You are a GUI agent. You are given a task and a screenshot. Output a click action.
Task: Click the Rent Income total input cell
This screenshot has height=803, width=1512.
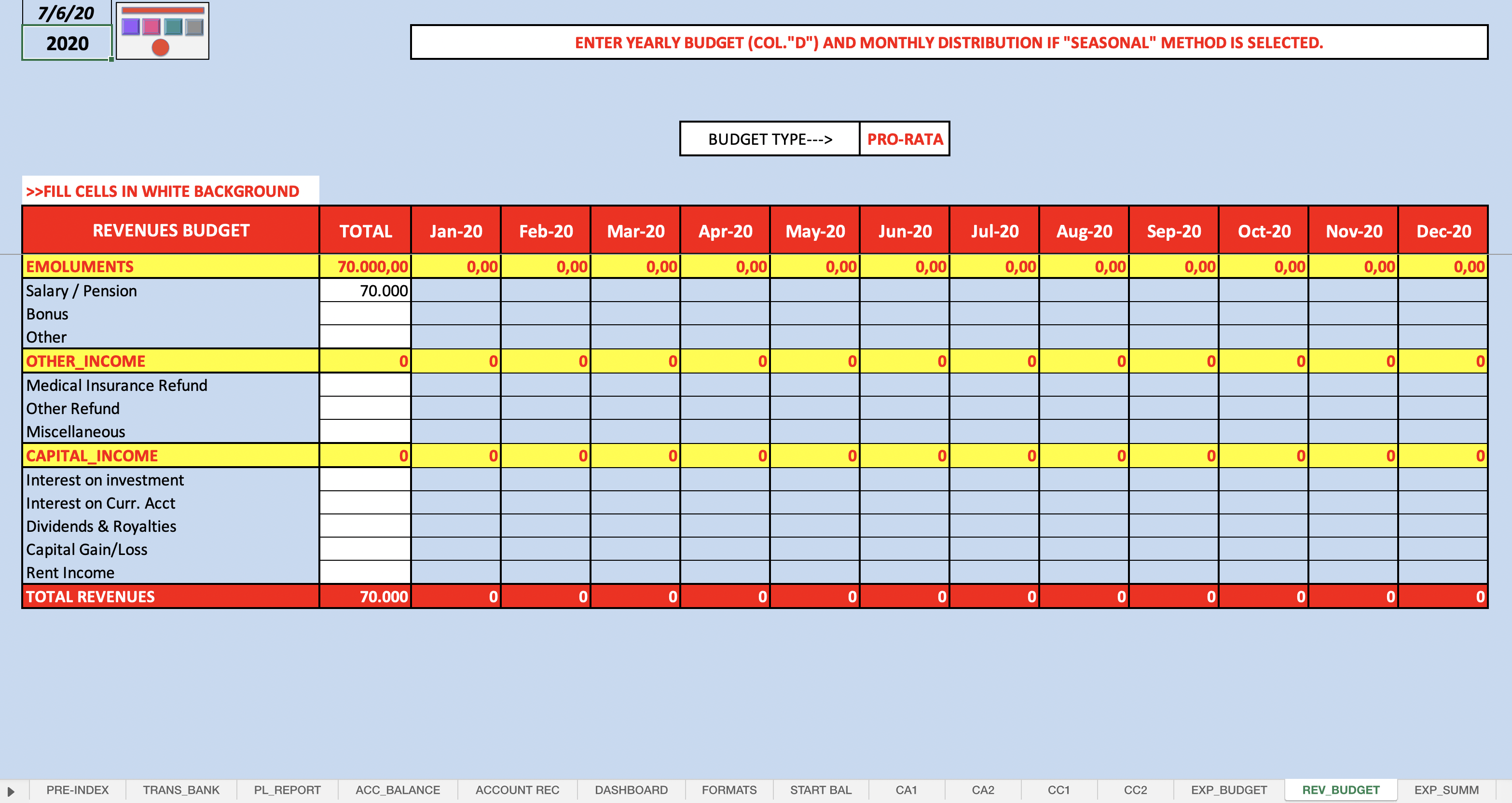tap(365, 572)
